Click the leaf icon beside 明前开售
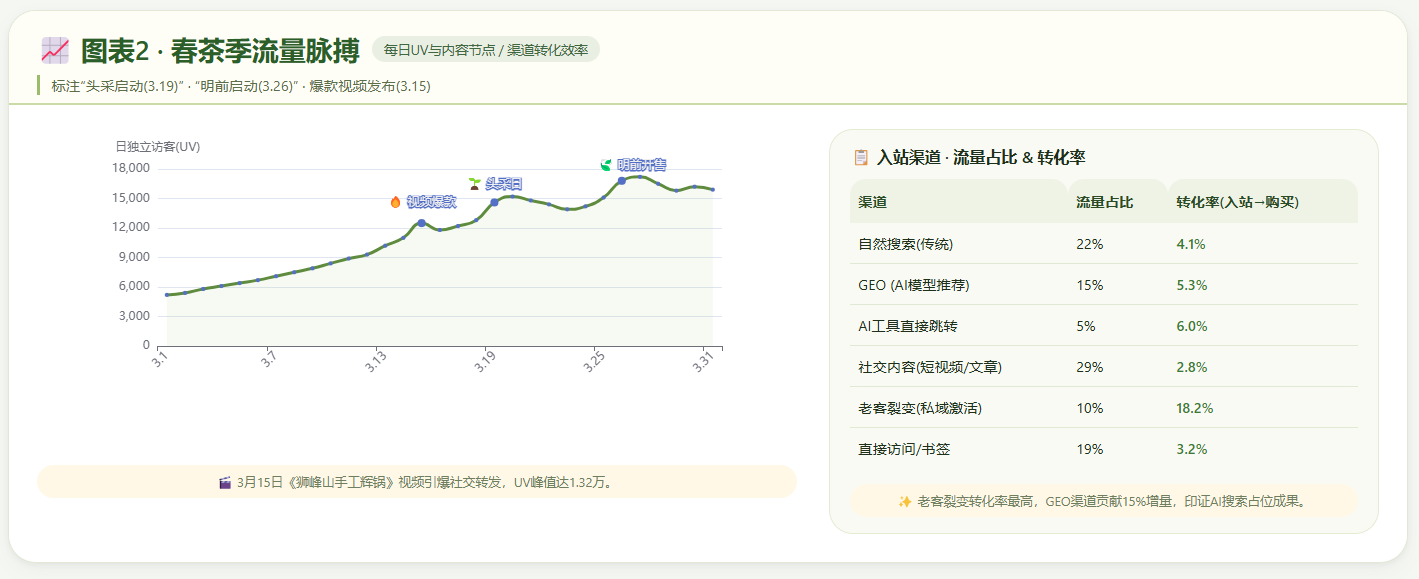This screenshot has height=579, width=1419. click(x=605, y=165)
